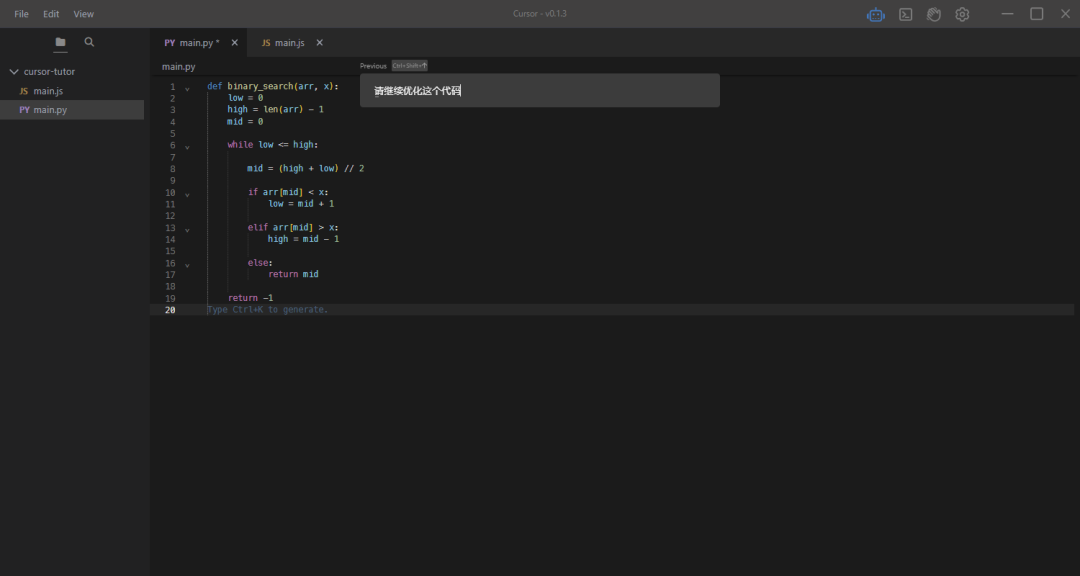Screen dimensions: 1080x576
Task: Fold the elif block at line 13
Action: [187, 229]
